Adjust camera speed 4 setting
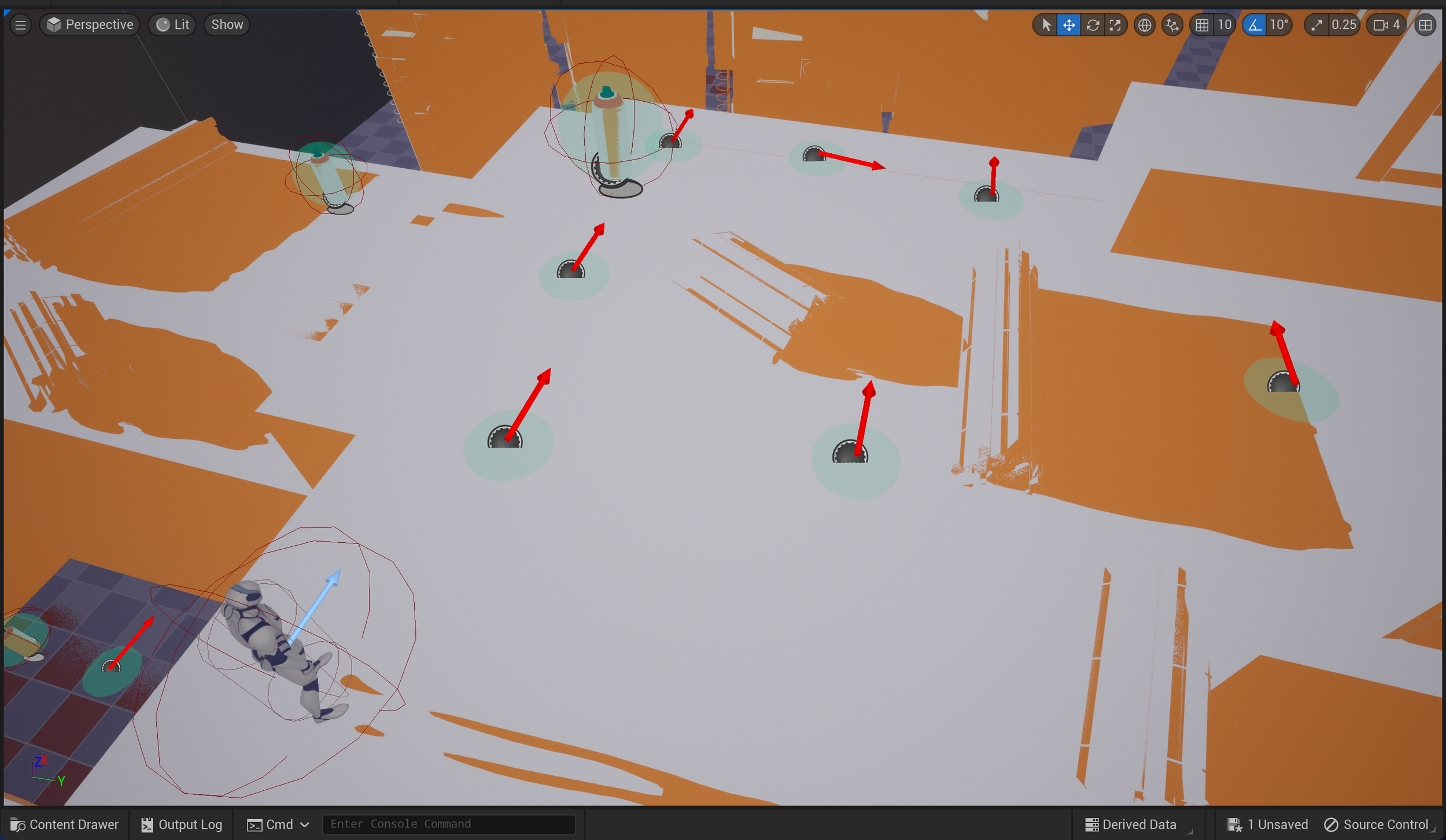The width and height of the screenshot is (1446, 840). [1387, 25]
